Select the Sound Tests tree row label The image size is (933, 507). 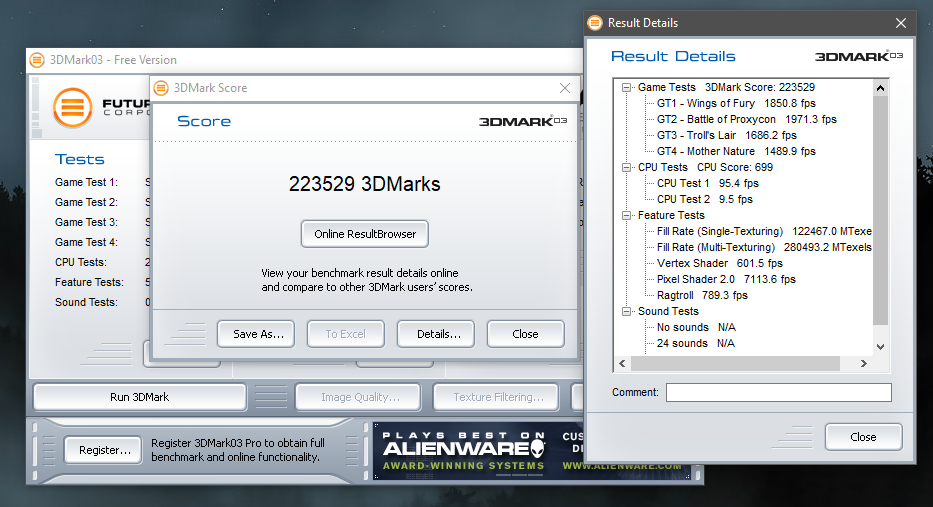coord(668,311)
